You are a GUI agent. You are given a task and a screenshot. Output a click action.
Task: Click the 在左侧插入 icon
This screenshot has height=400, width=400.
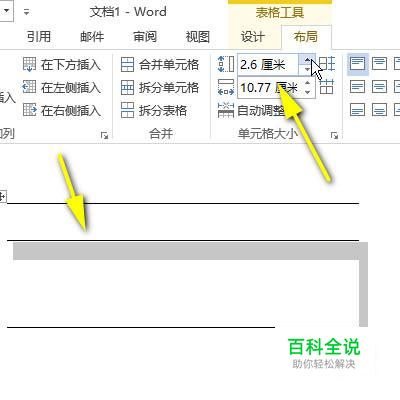click(x=29, y=88)
